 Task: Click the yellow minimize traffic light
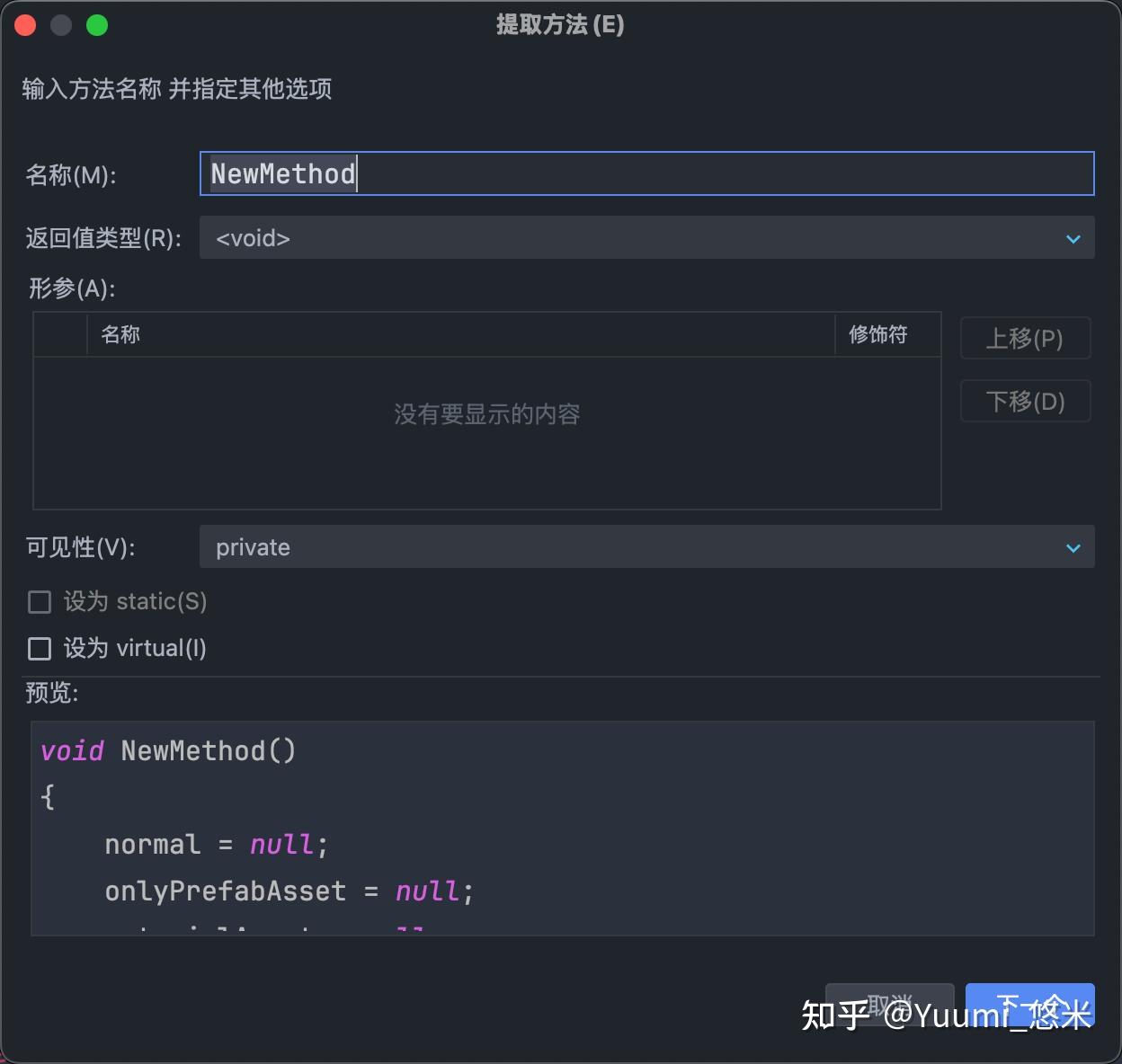coord(61,25)
